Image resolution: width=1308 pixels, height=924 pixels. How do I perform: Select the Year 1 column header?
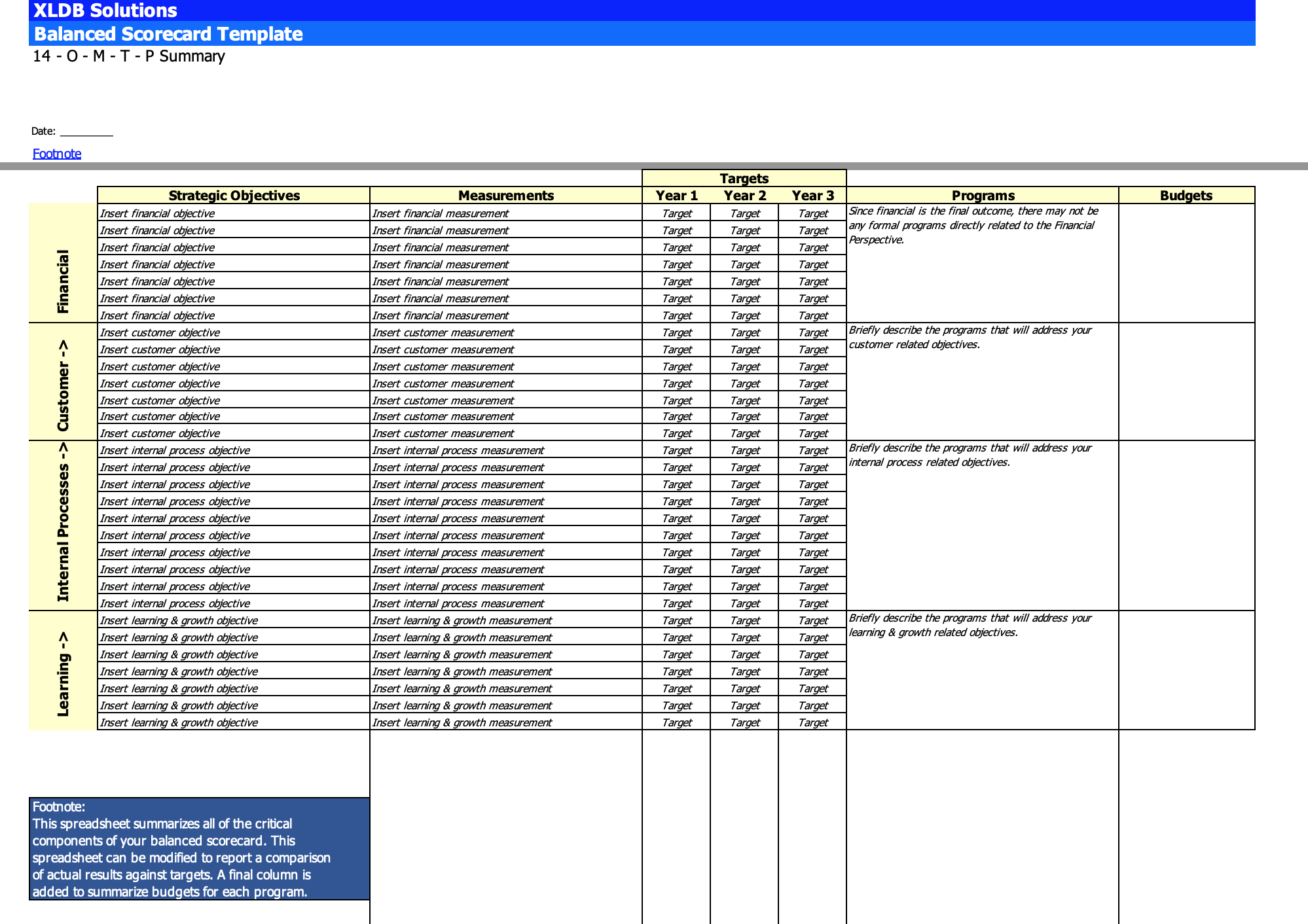point(677,195)
